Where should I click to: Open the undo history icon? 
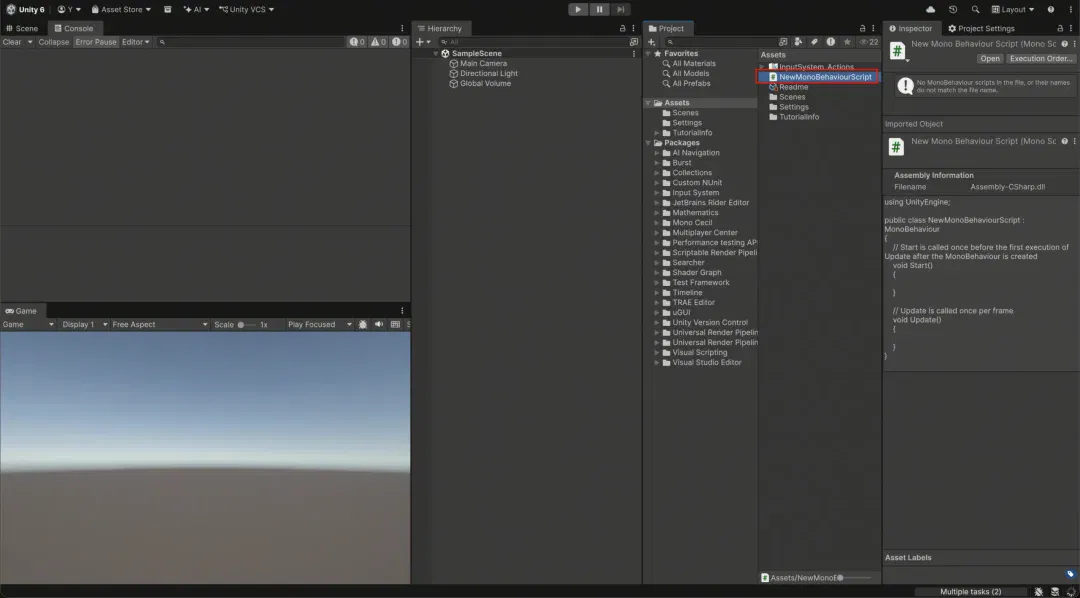(953, 10)
